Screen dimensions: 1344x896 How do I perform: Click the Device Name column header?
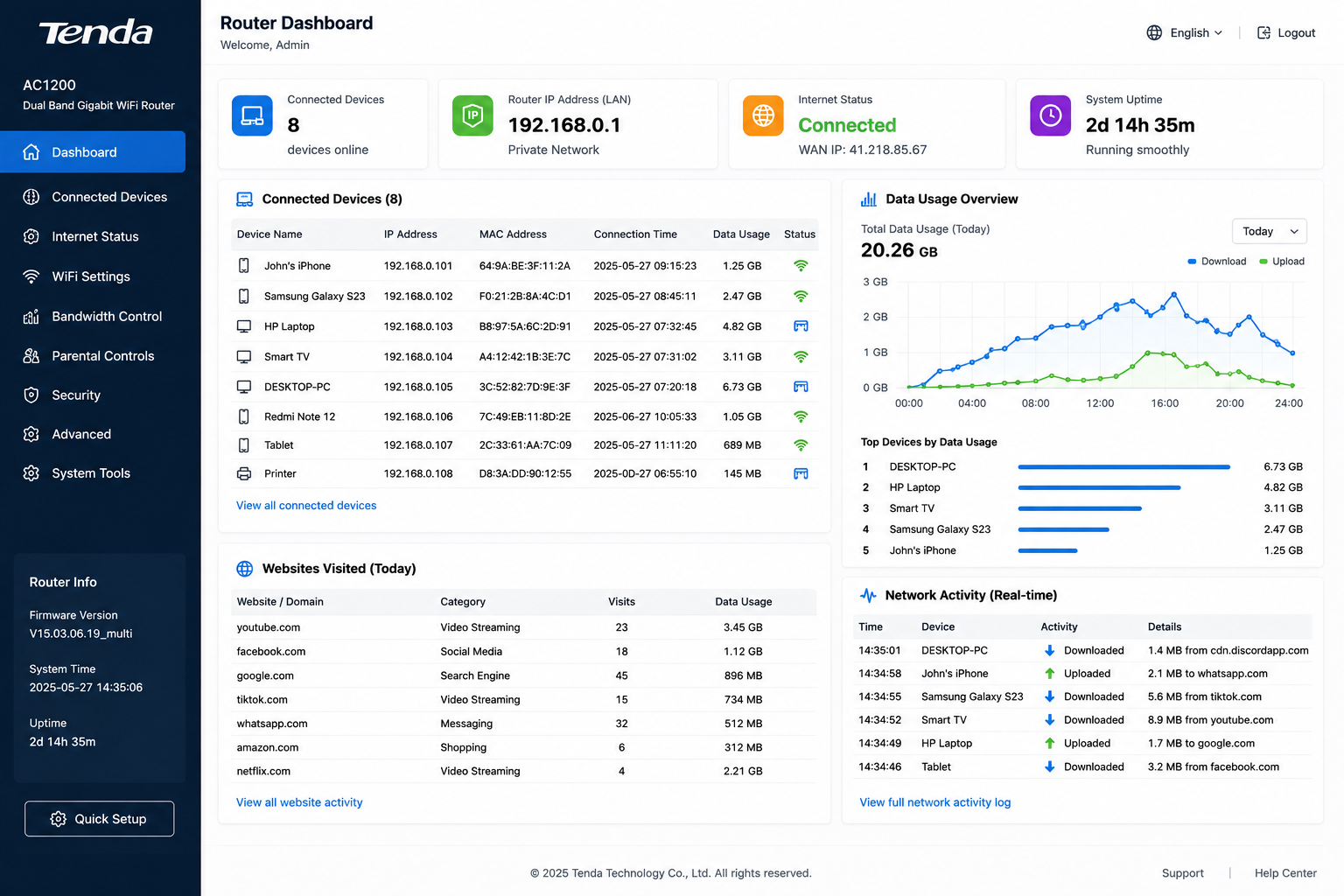click(x=269, y=234)
